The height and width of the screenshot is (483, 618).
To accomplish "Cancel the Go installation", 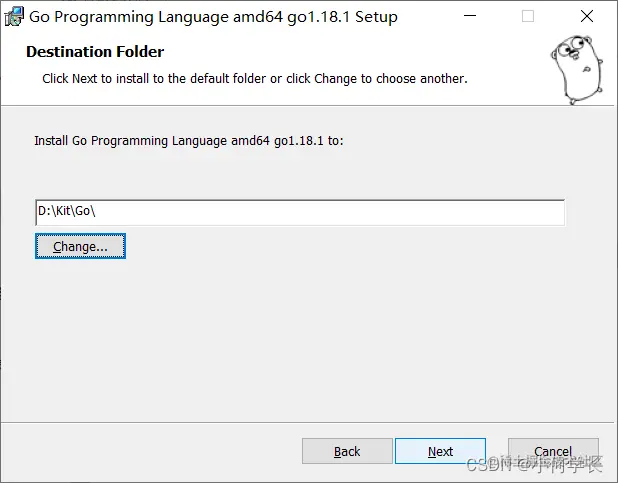I will (x=553, y=451).
